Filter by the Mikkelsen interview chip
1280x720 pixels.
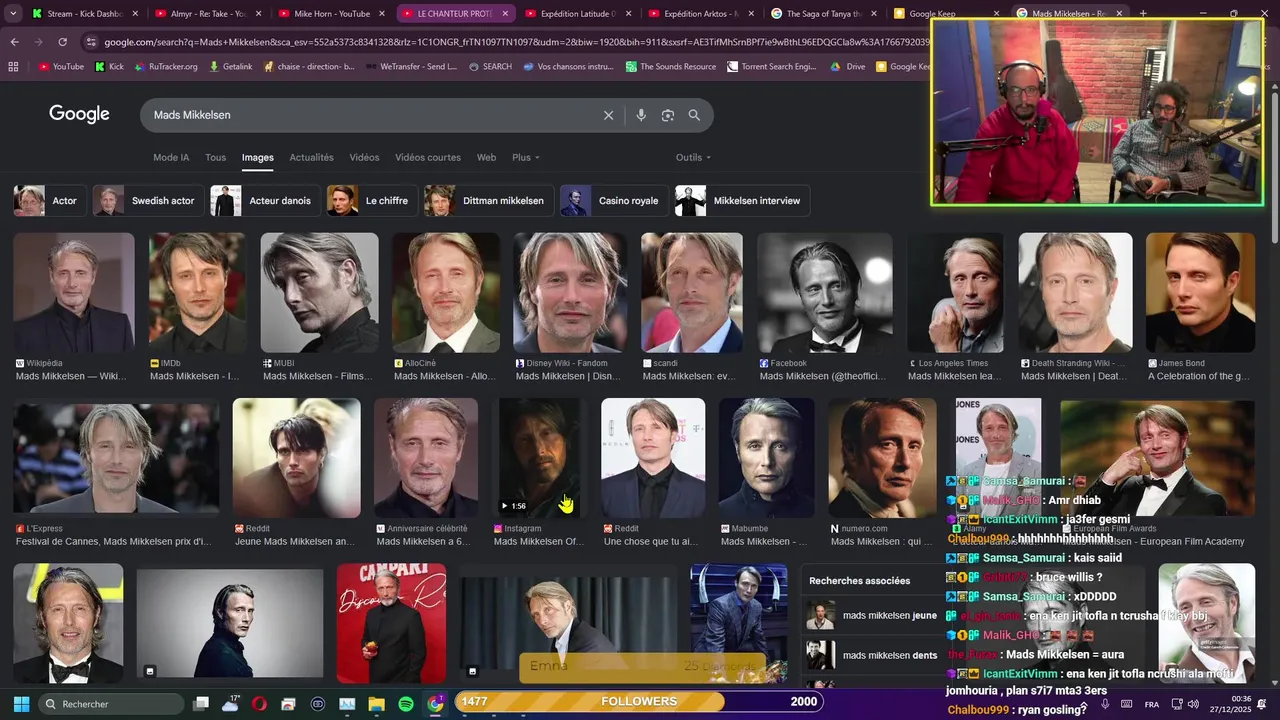click(742, 200)
